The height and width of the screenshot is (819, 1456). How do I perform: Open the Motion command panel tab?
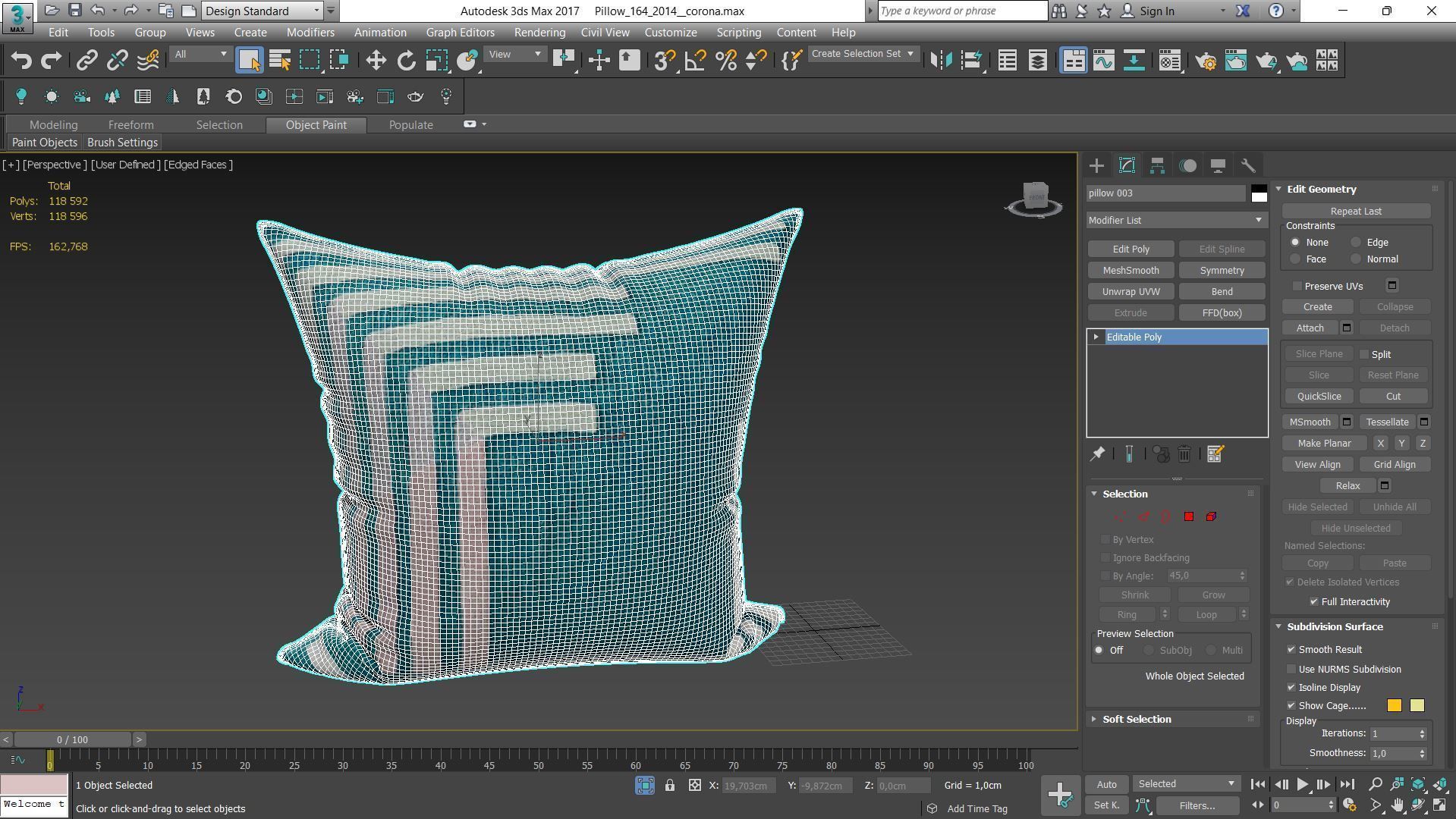point(1188,165)
